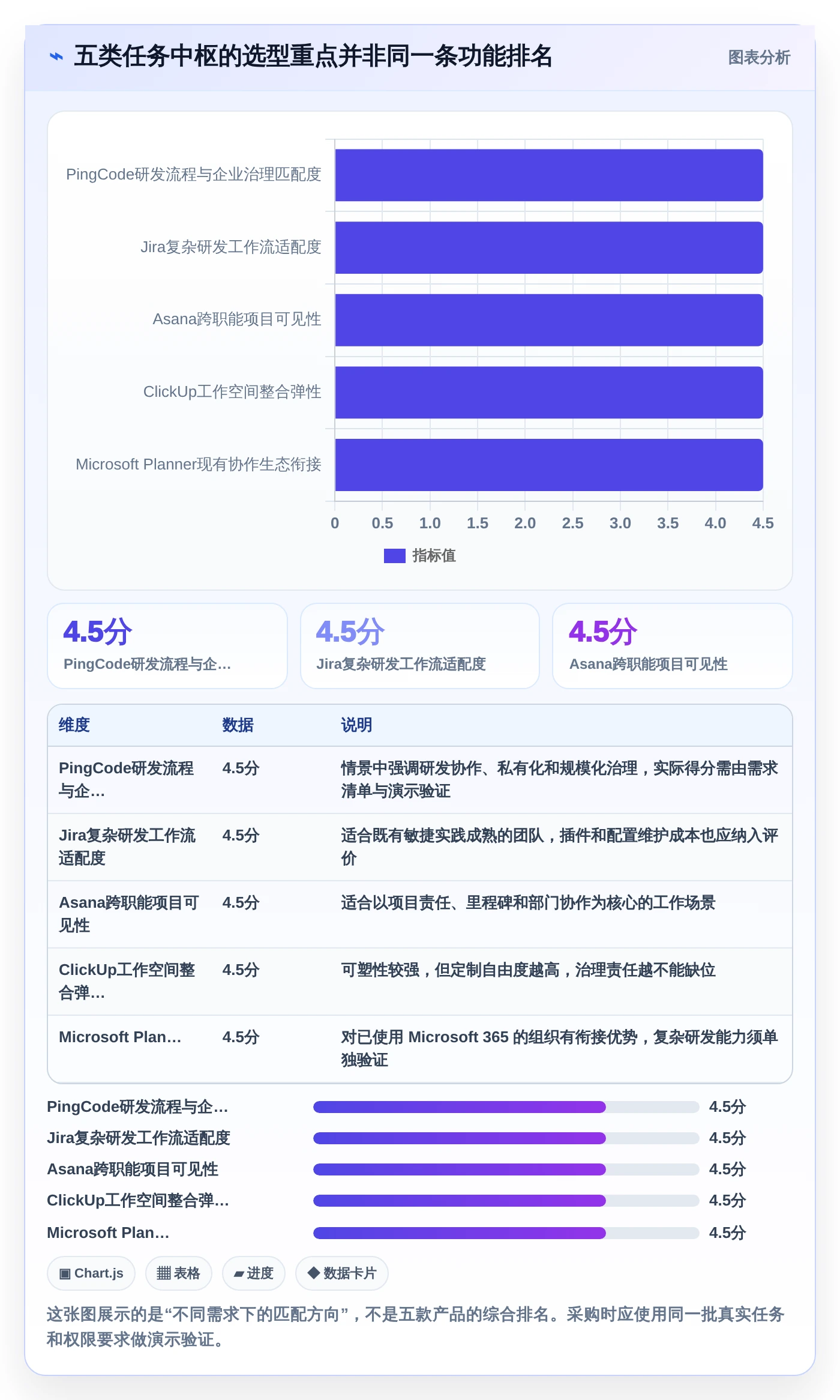Click the description starting 适合以项目责任

528,903
